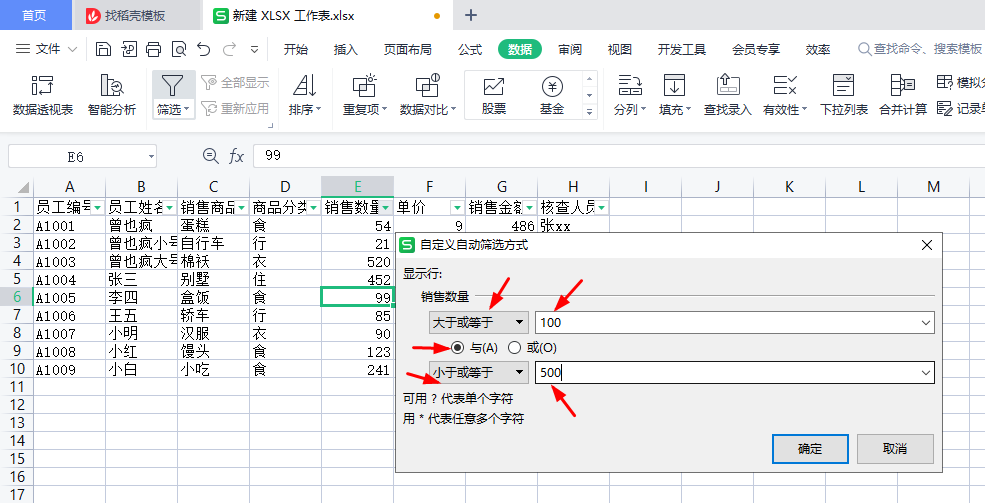Click the fx insert function icon
Image resolution: width=985 pixels, height=503 pixels.
236,156
